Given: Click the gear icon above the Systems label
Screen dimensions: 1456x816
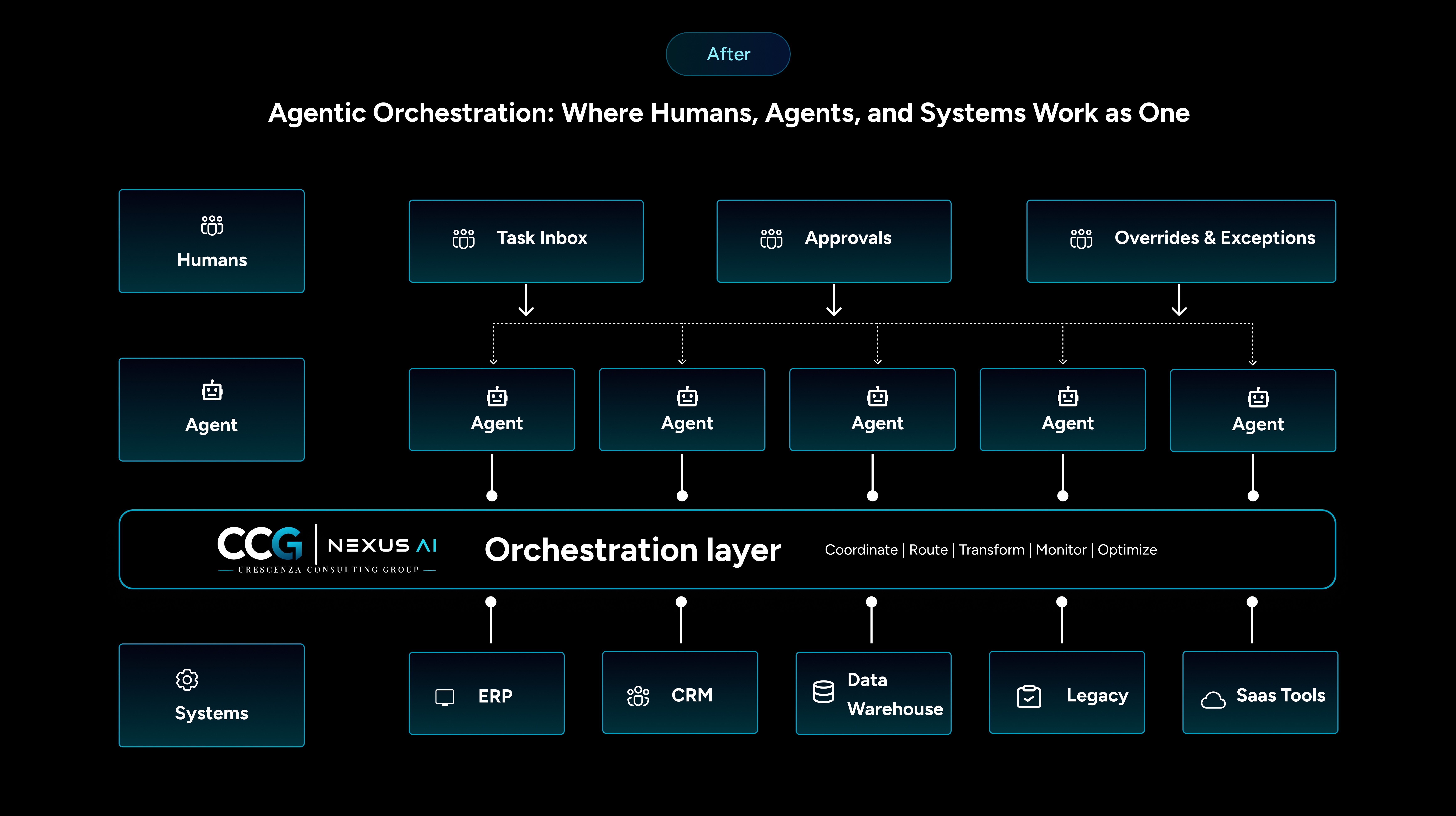Looking at the screenshot, I should pos(187,680).
